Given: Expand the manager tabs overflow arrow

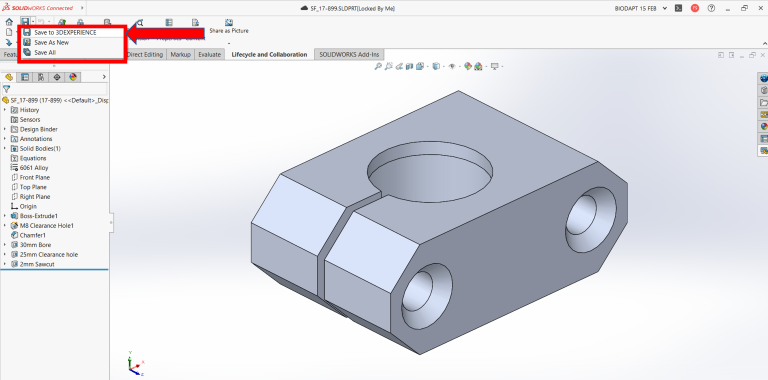Looking at the screenshot, I should click(104, 77).
